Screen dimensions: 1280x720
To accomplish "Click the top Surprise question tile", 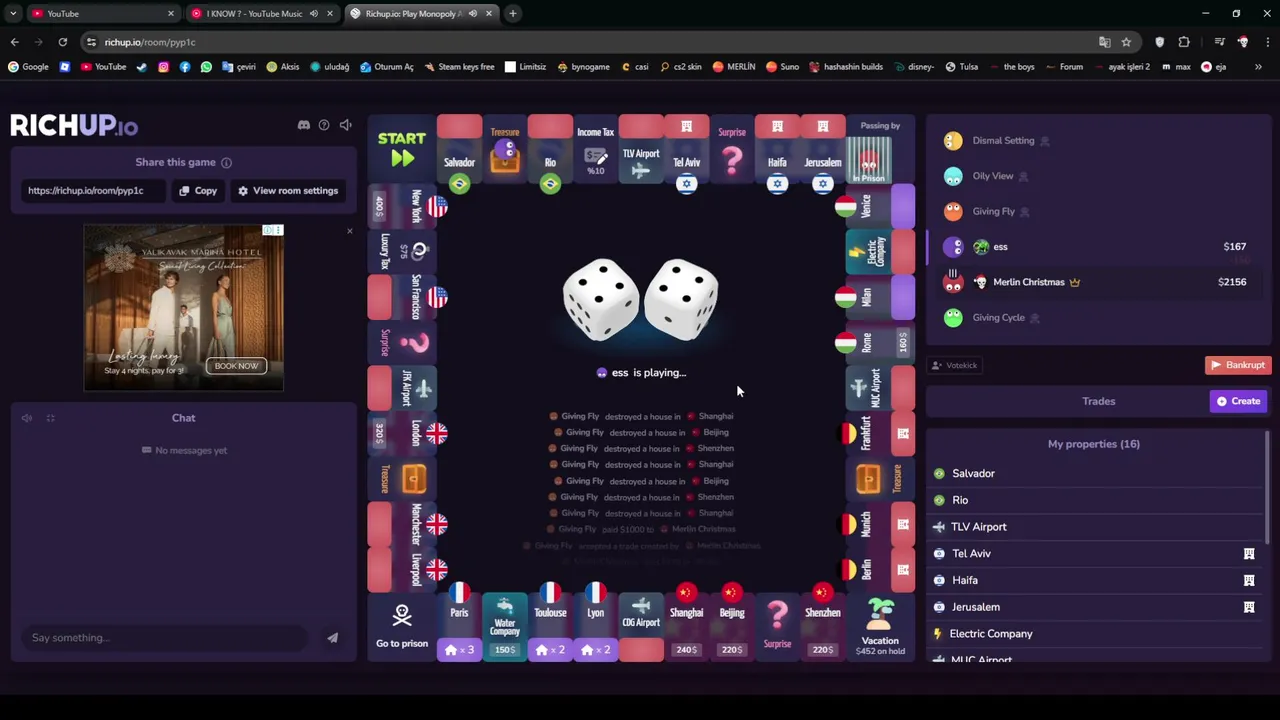I will [732, 150].
